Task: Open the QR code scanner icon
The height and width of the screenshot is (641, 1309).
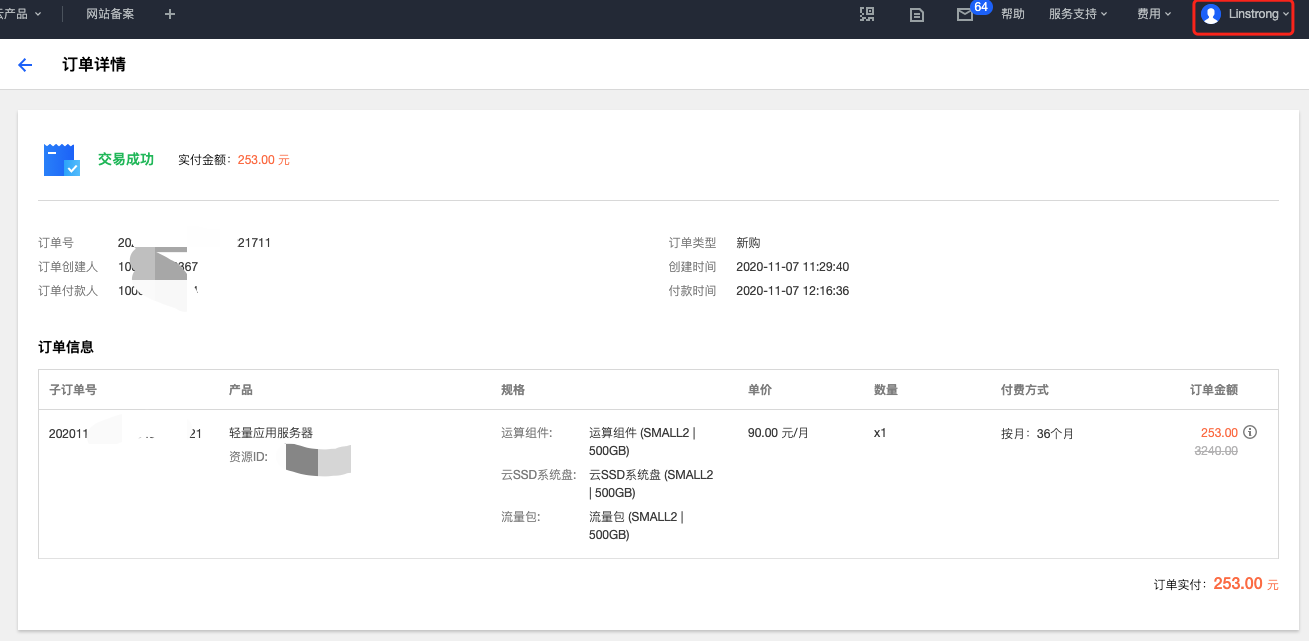Action: [867, 14]
